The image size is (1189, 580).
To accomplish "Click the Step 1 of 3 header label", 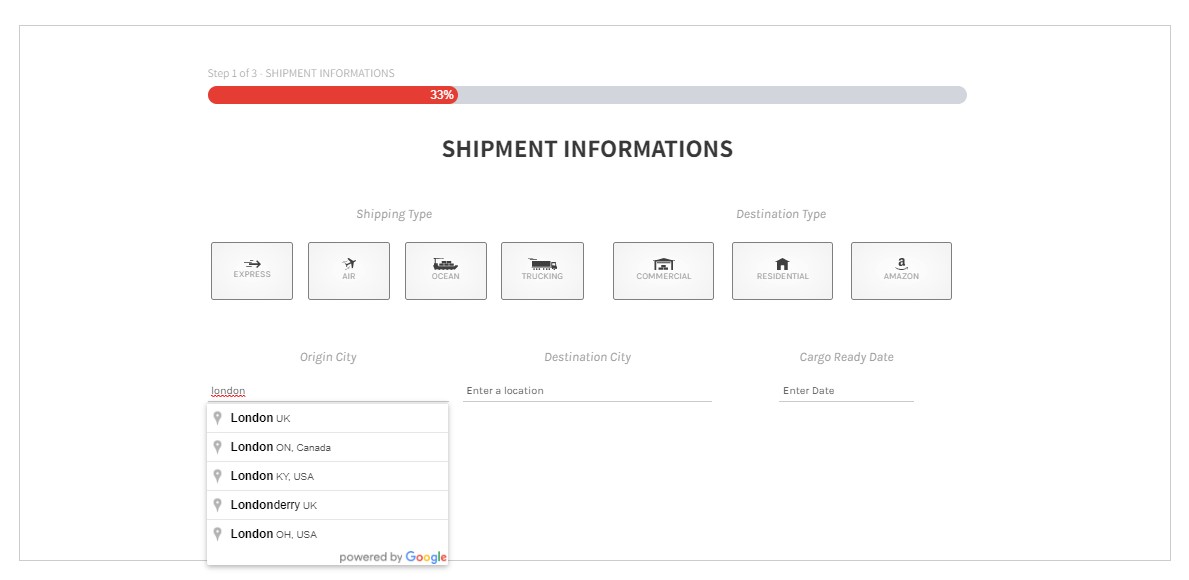I will pos(301,73).
